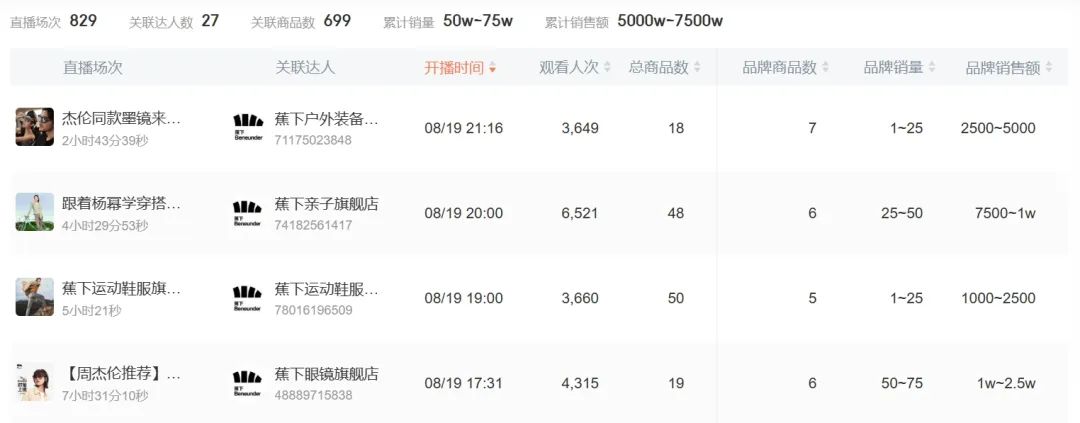Click the 品牌销售额 column header label

[x=1003, y=68]
